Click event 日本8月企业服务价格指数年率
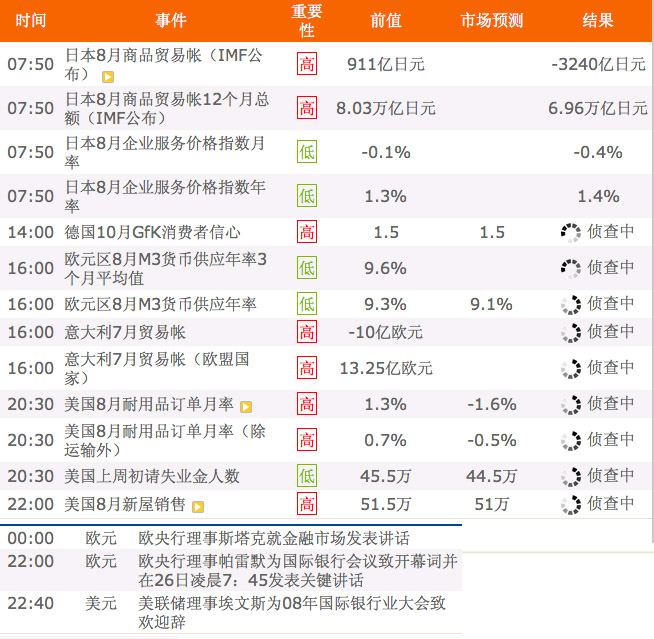This screenshot has height=639, width=654. click(165, 196)
